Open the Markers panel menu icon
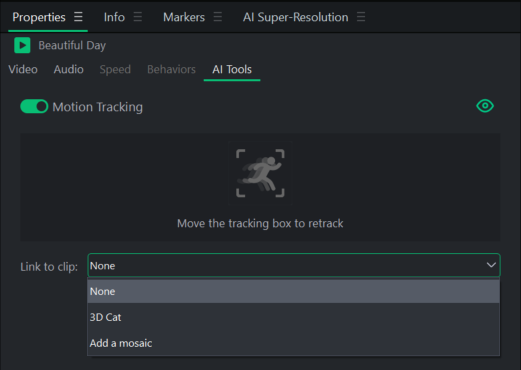Viewport: 521px width, 370px height. point(218,17)
